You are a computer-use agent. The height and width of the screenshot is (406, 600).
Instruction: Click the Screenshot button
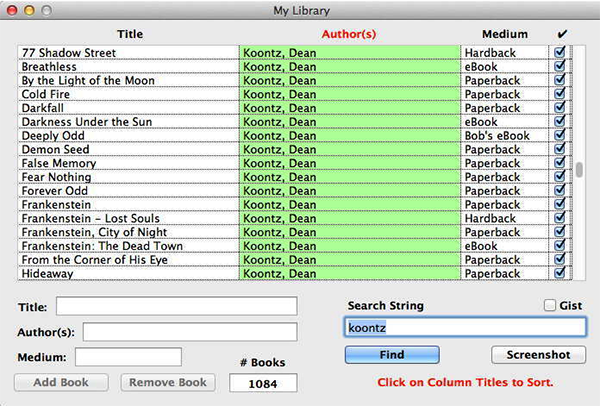[538, 355]
